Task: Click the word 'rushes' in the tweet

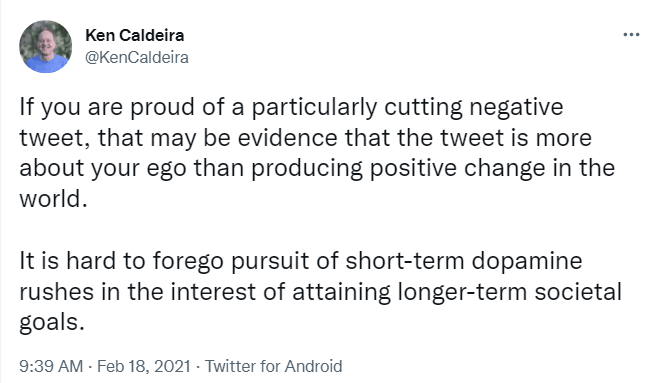Action: (x=57, y=292)
